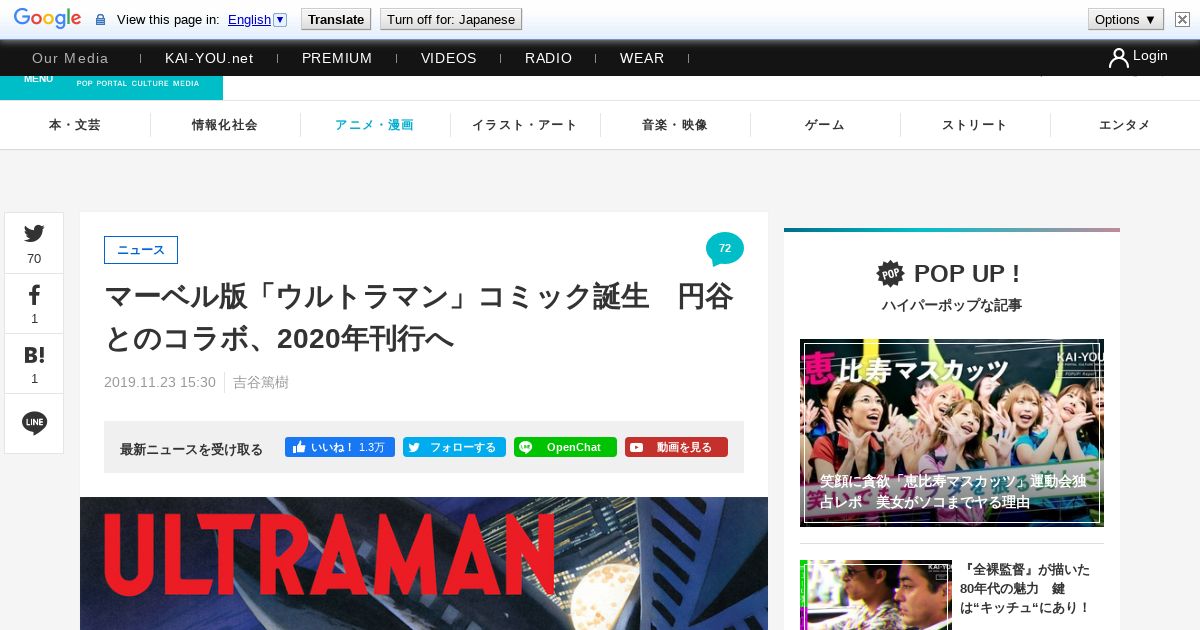Click the Google logo in translate bar

[47, 19]
